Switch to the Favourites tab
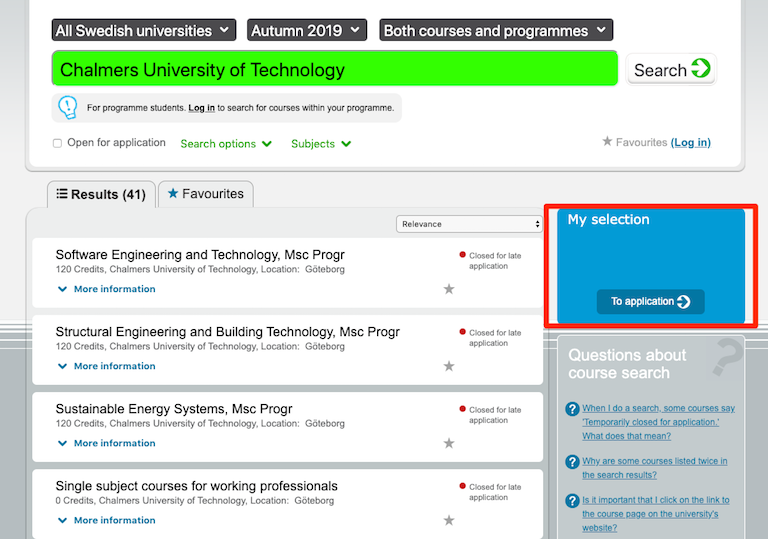Viewport: 768px width, 539px height. pos(206,194)
